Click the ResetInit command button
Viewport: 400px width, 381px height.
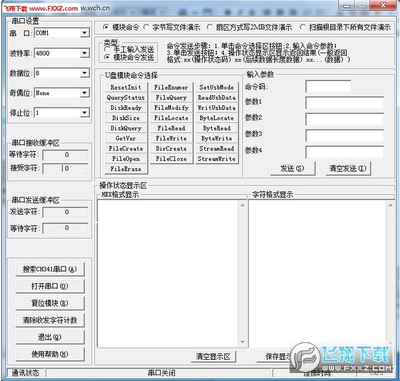point(126,87)
